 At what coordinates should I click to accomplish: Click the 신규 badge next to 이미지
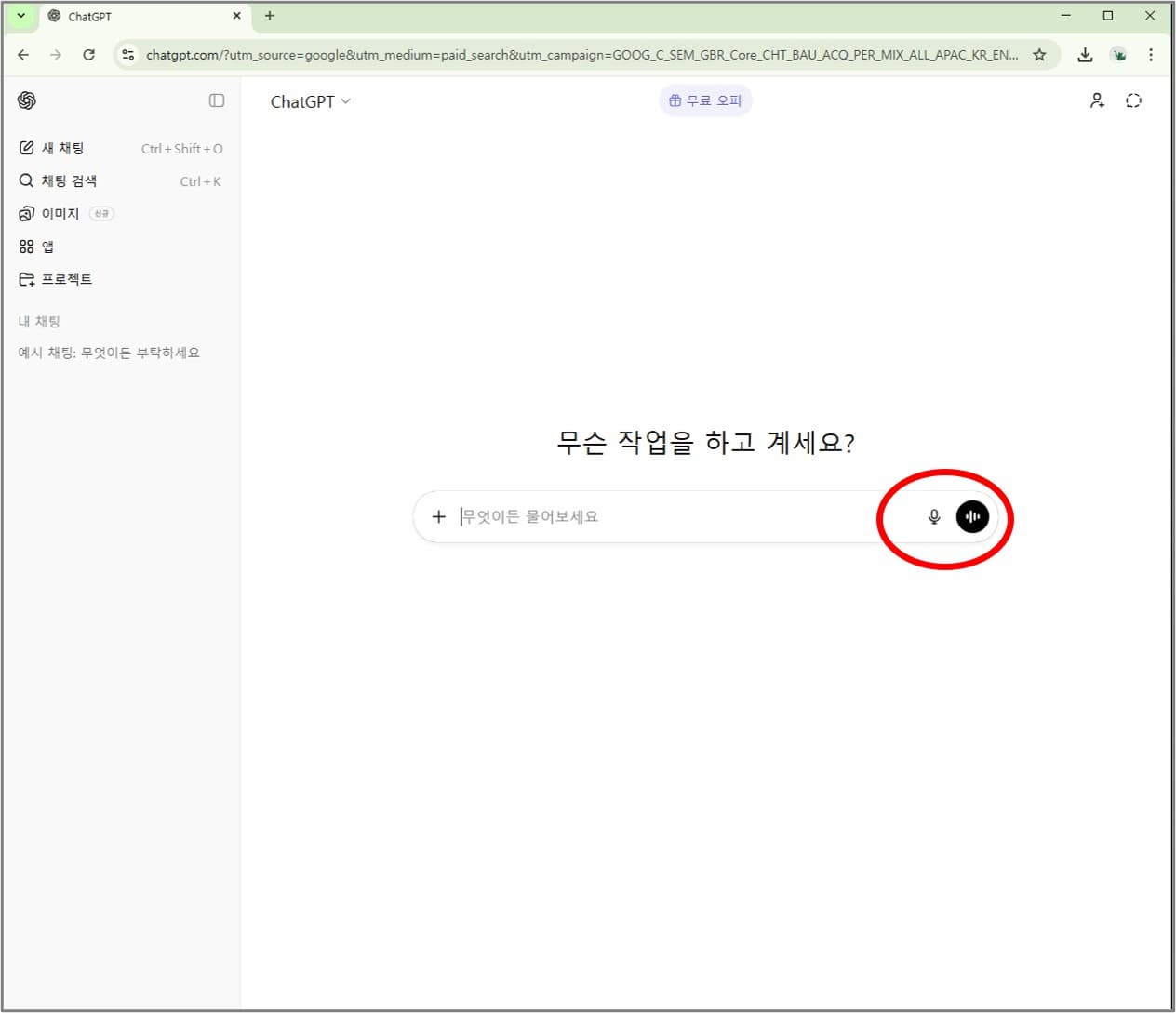(x=101, y=214)
